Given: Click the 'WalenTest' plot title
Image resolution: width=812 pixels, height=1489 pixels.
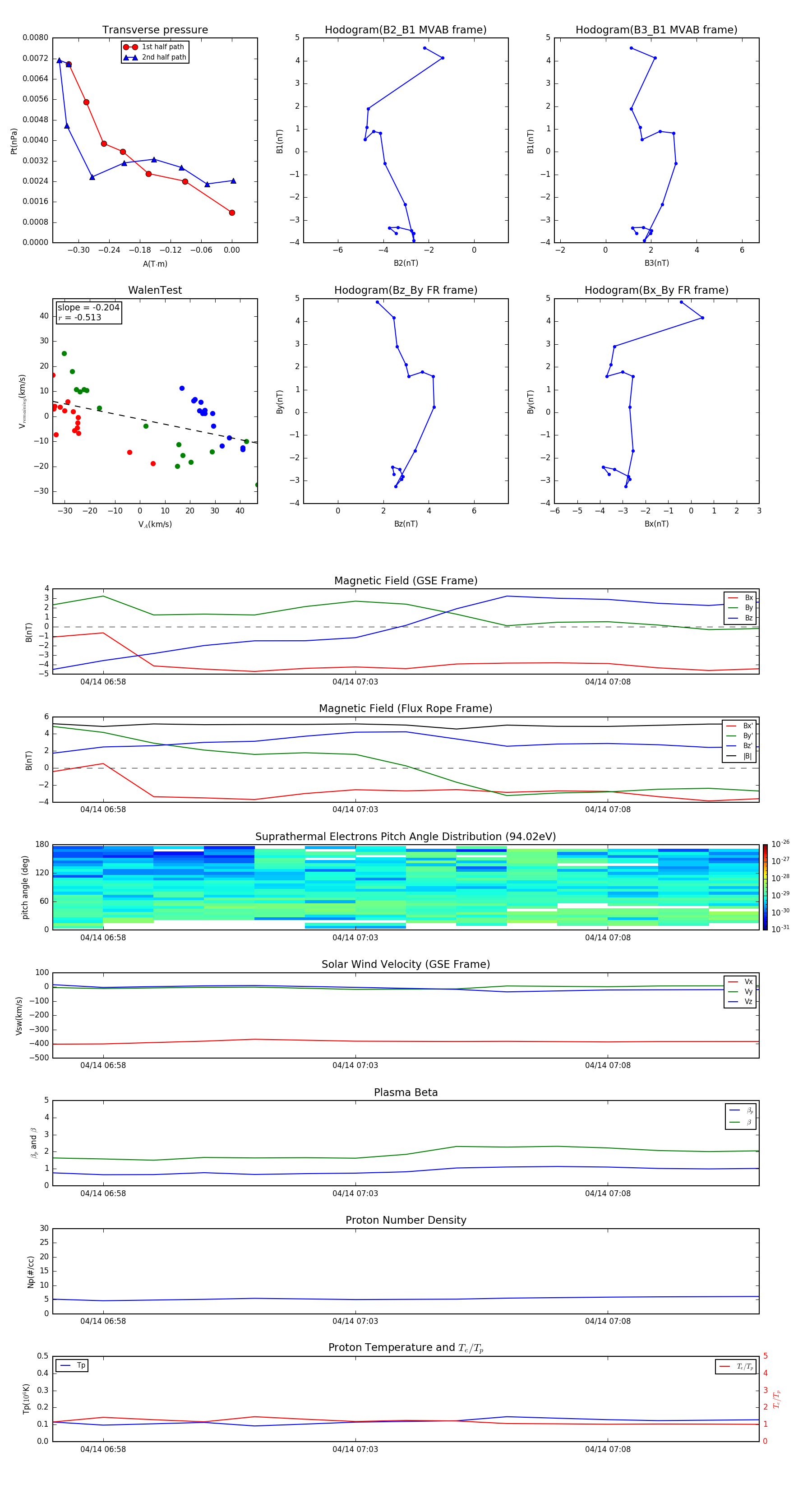Looking at the screenshot, I should 155,290.
